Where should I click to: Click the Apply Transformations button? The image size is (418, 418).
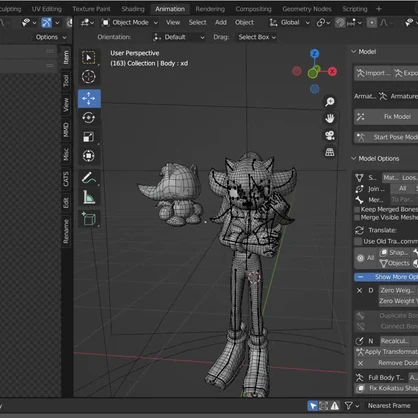tap(386, 352)
